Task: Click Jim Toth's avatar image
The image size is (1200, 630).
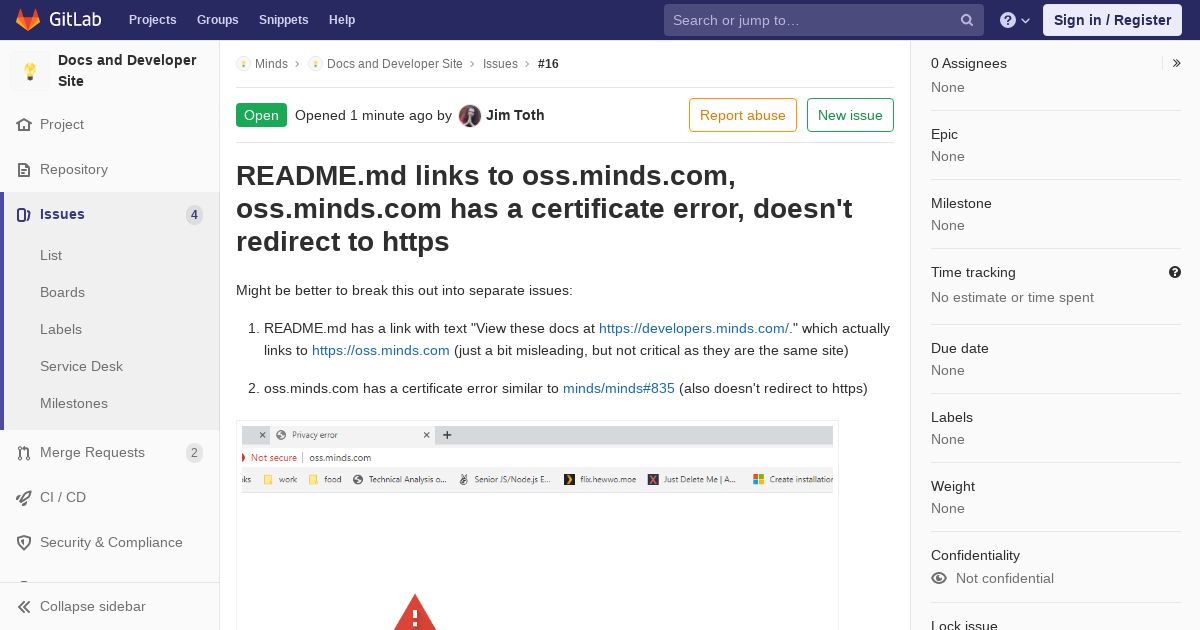Action: coord(470,116)
